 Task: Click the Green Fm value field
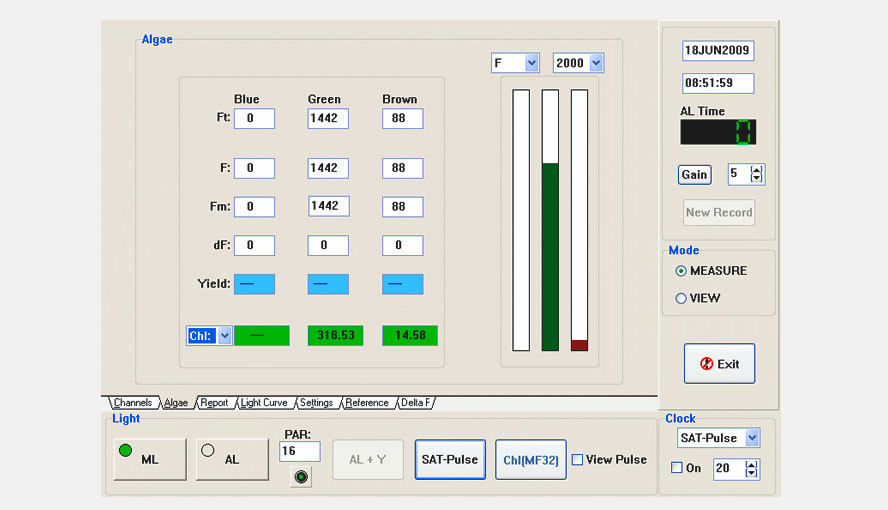pos(328,206)
